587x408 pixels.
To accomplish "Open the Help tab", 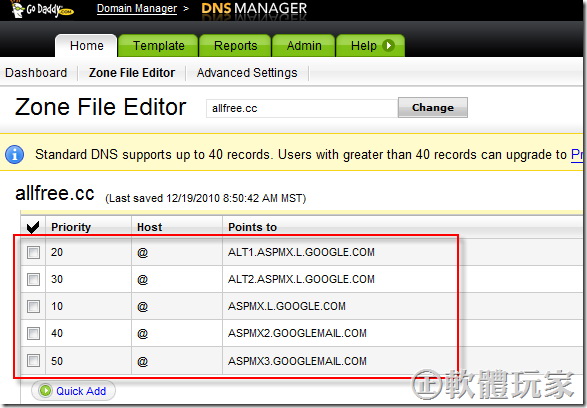I will pos(371,46).
